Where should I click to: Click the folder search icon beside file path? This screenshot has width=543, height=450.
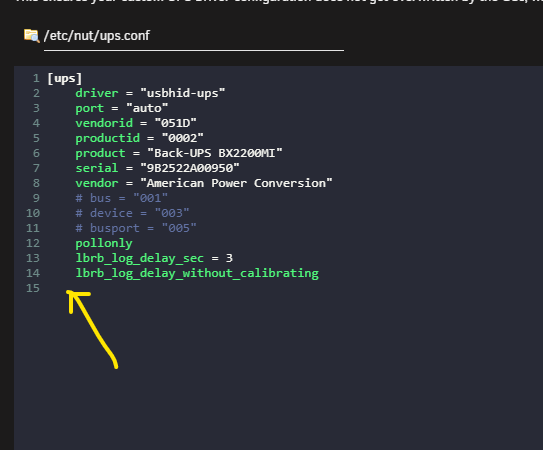[32, 36]
